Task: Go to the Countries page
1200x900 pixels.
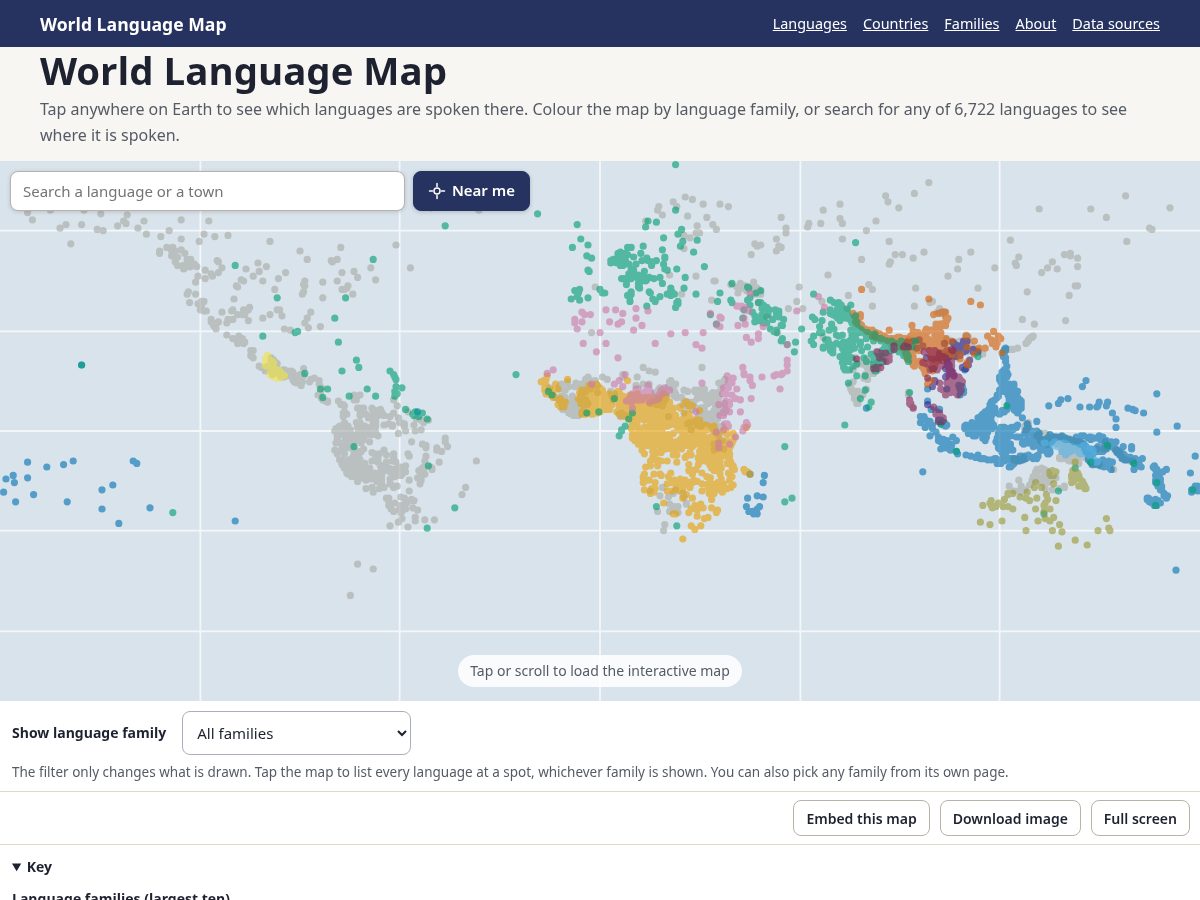Action: 896,24
